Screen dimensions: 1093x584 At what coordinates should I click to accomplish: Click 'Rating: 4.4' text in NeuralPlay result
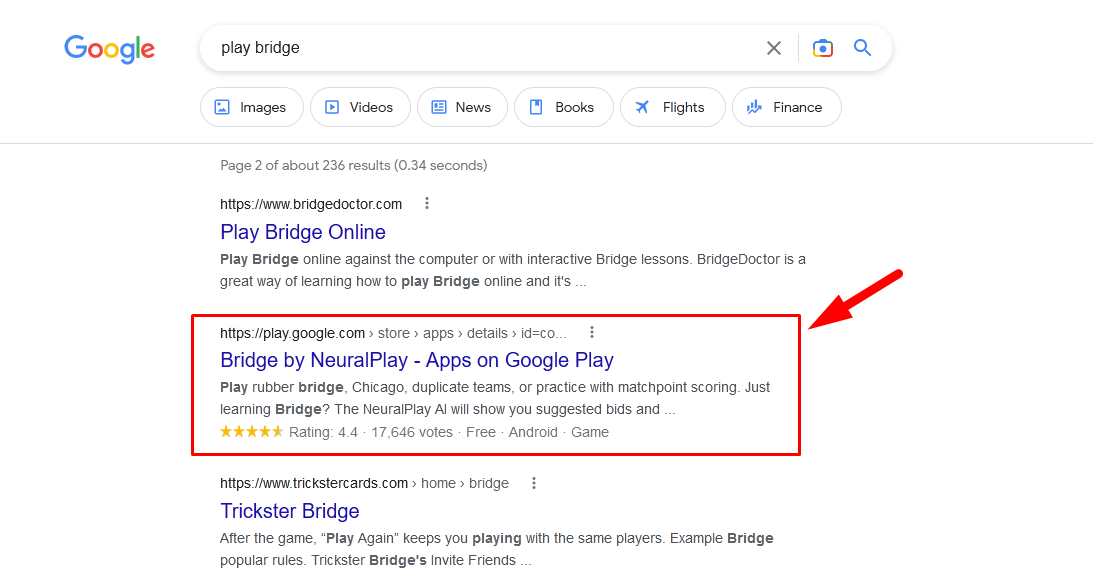(323, 432)
